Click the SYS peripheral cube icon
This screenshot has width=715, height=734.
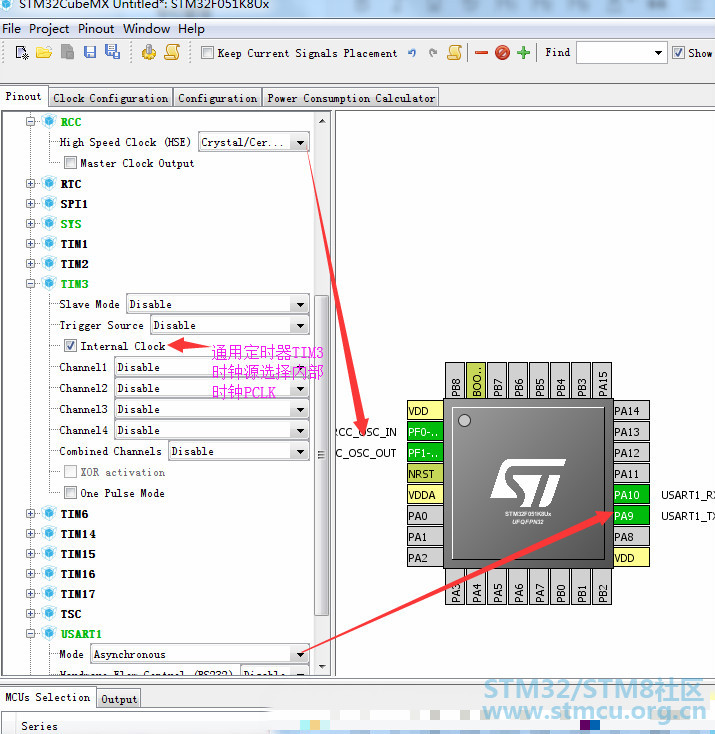point(49,223)
